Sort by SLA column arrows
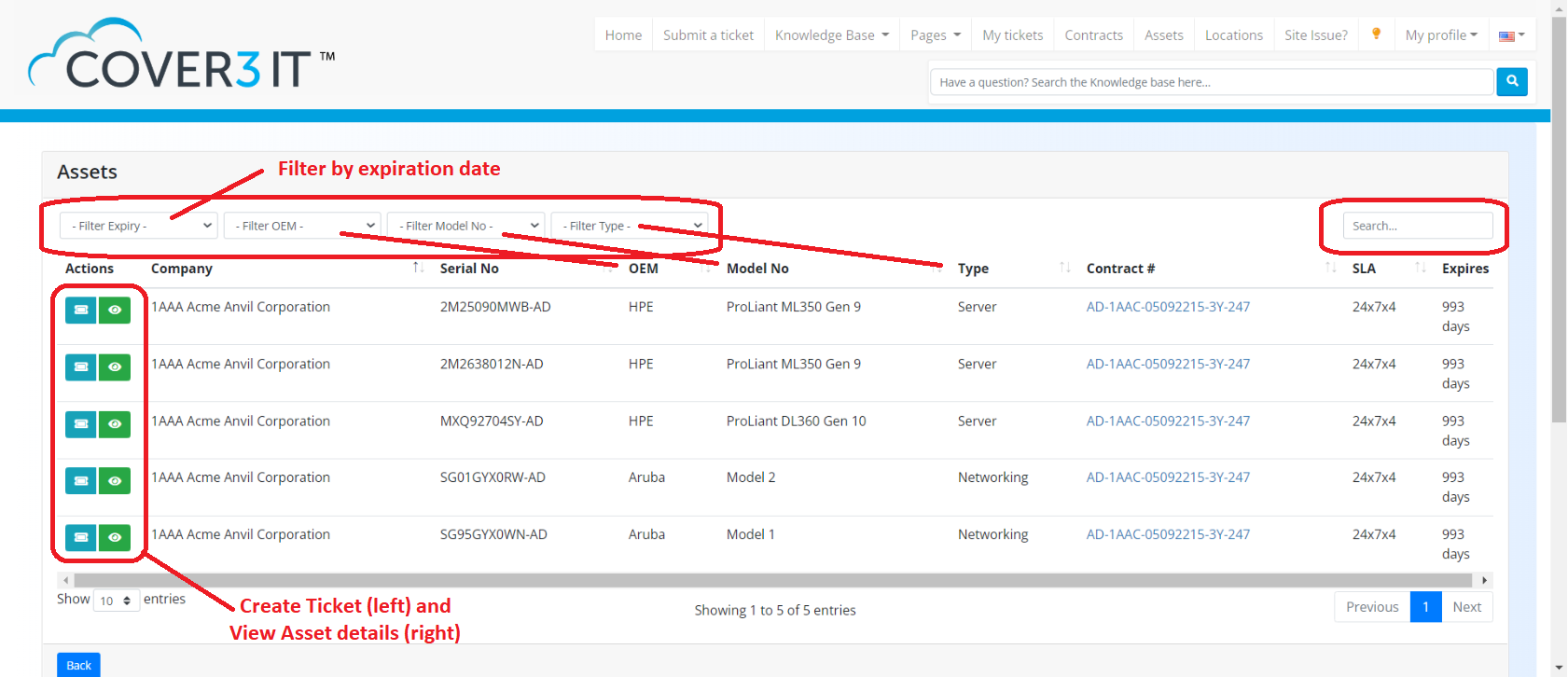Image resolution: width=1568 pixels, height=677 pixels. (x=1421, y=269)
